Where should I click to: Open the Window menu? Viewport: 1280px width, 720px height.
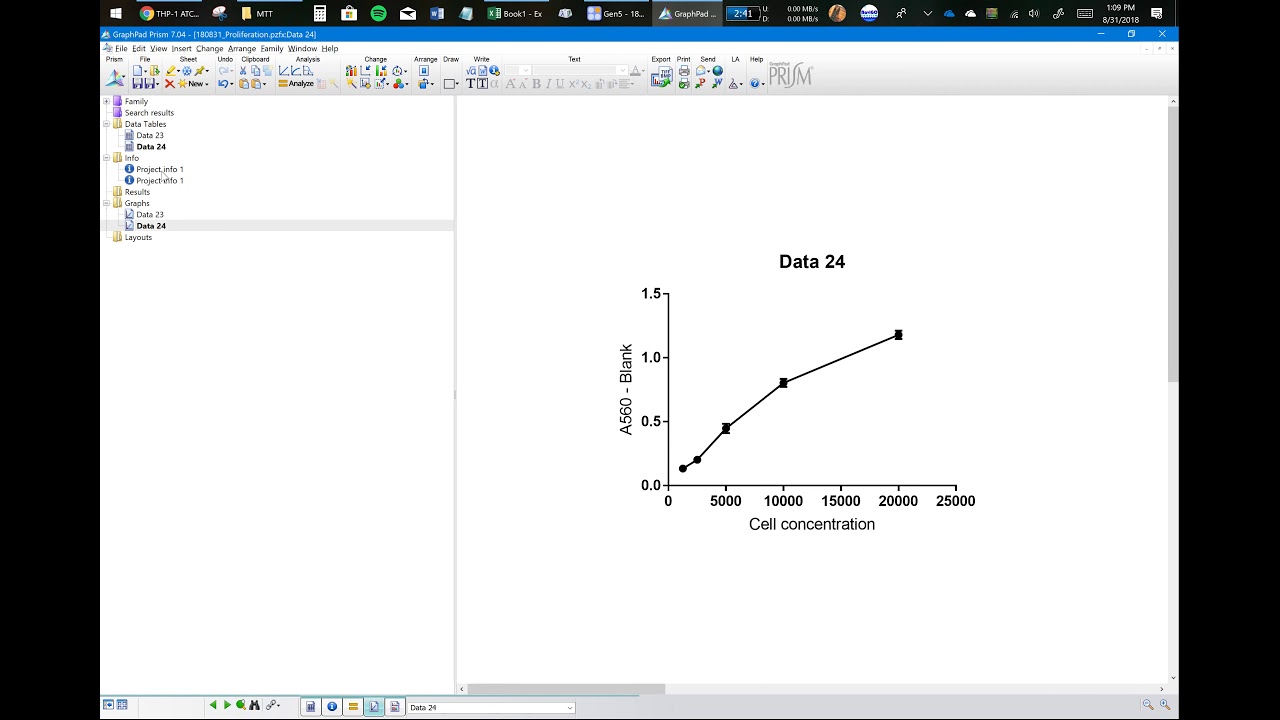pyautogui.click(x=302, y=48)
